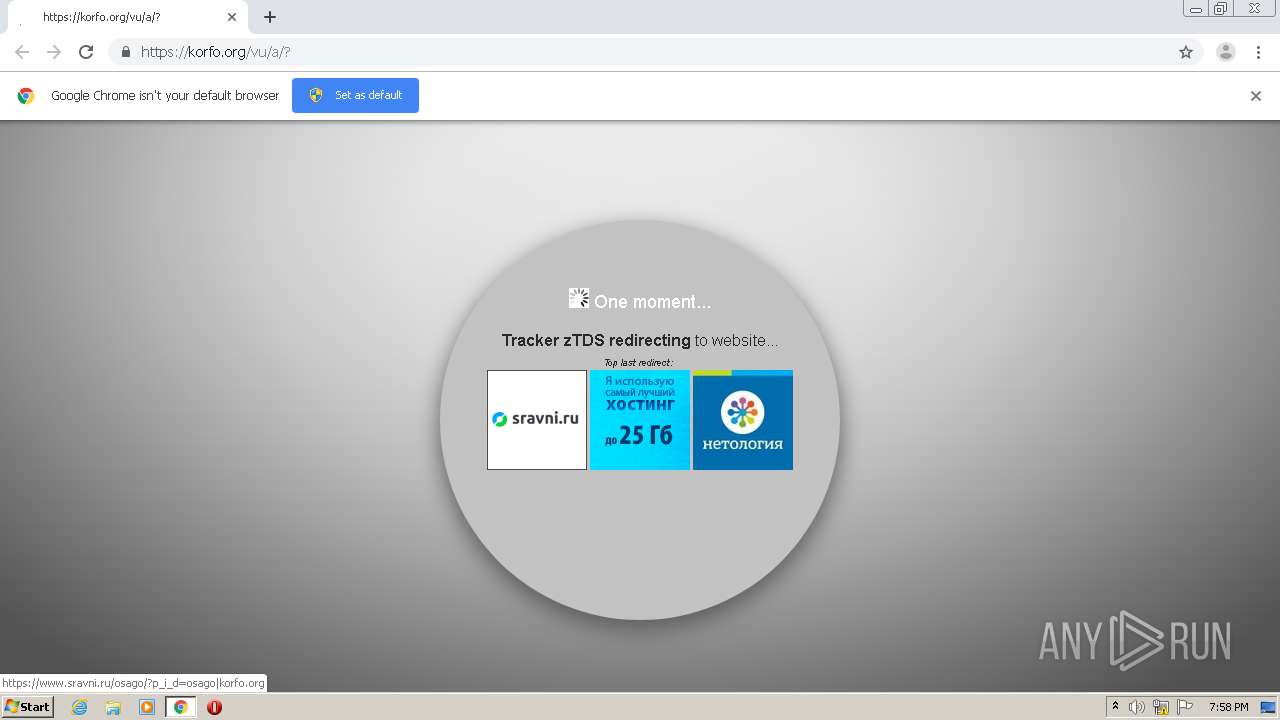Open the volume speaker tray icon
Screen dimensions: 1280x720
point(1137,707)
